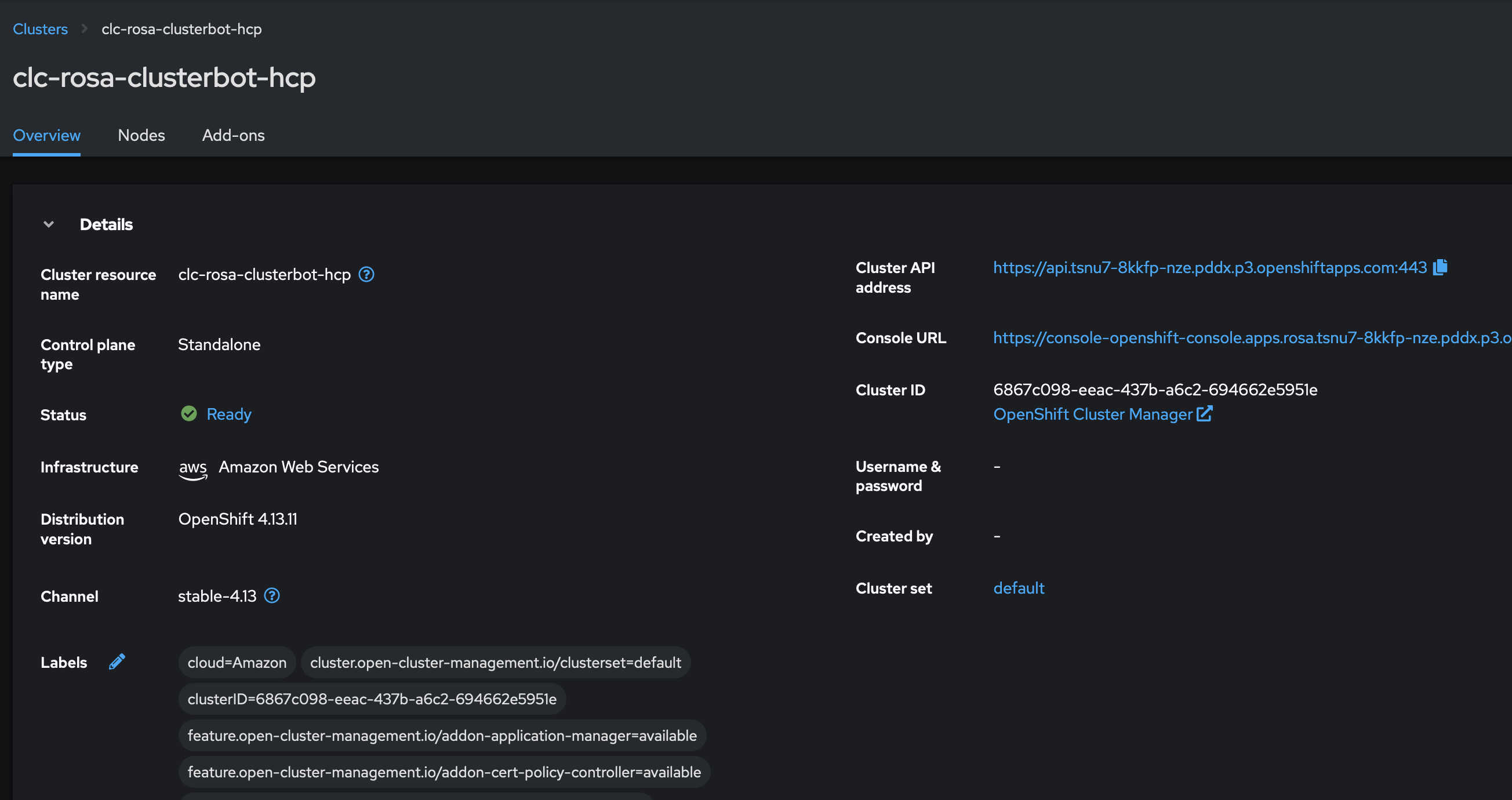Click external link icon after OpenShift Cluster Manager
Viewport: 1512px width, 800px height.
point(1204,414)
